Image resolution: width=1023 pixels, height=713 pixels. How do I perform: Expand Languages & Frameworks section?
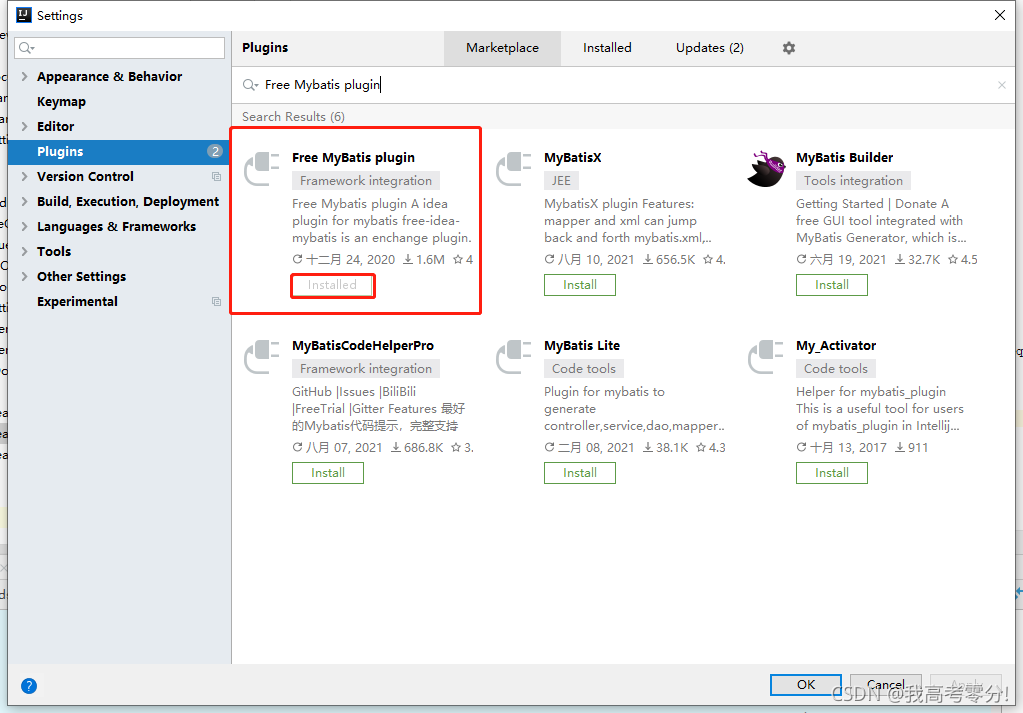point(24,226)
